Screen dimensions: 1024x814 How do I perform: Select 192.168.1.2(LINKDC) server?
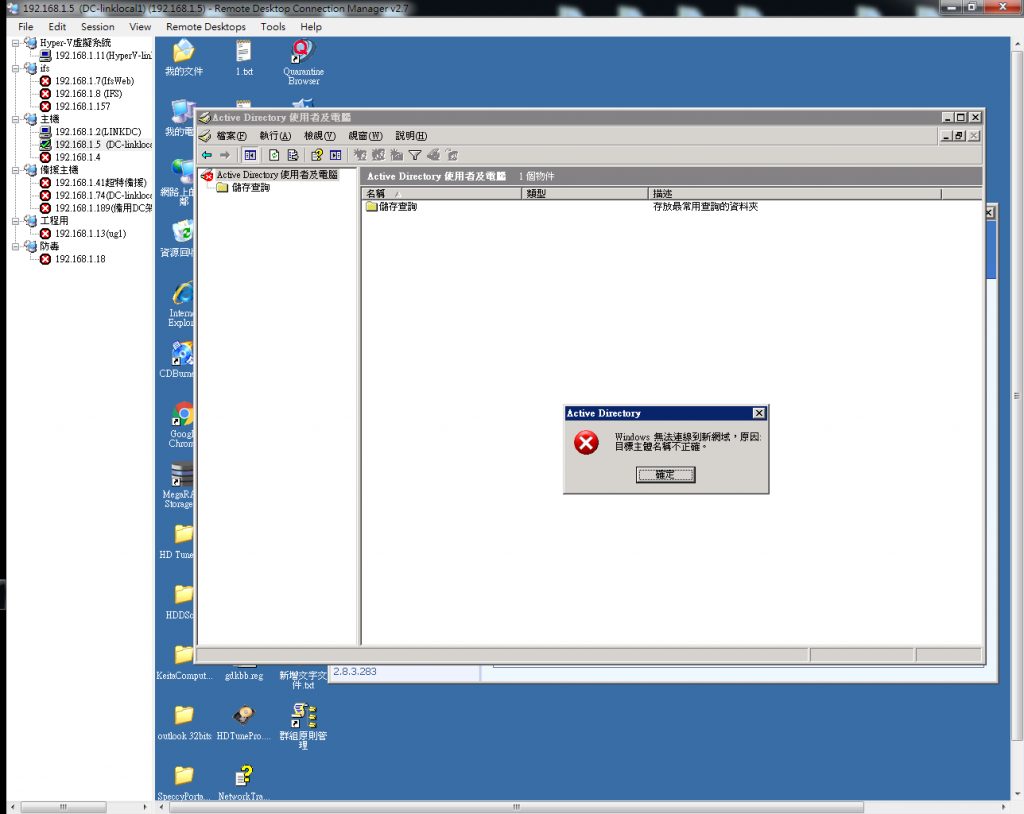pos(98,132)
